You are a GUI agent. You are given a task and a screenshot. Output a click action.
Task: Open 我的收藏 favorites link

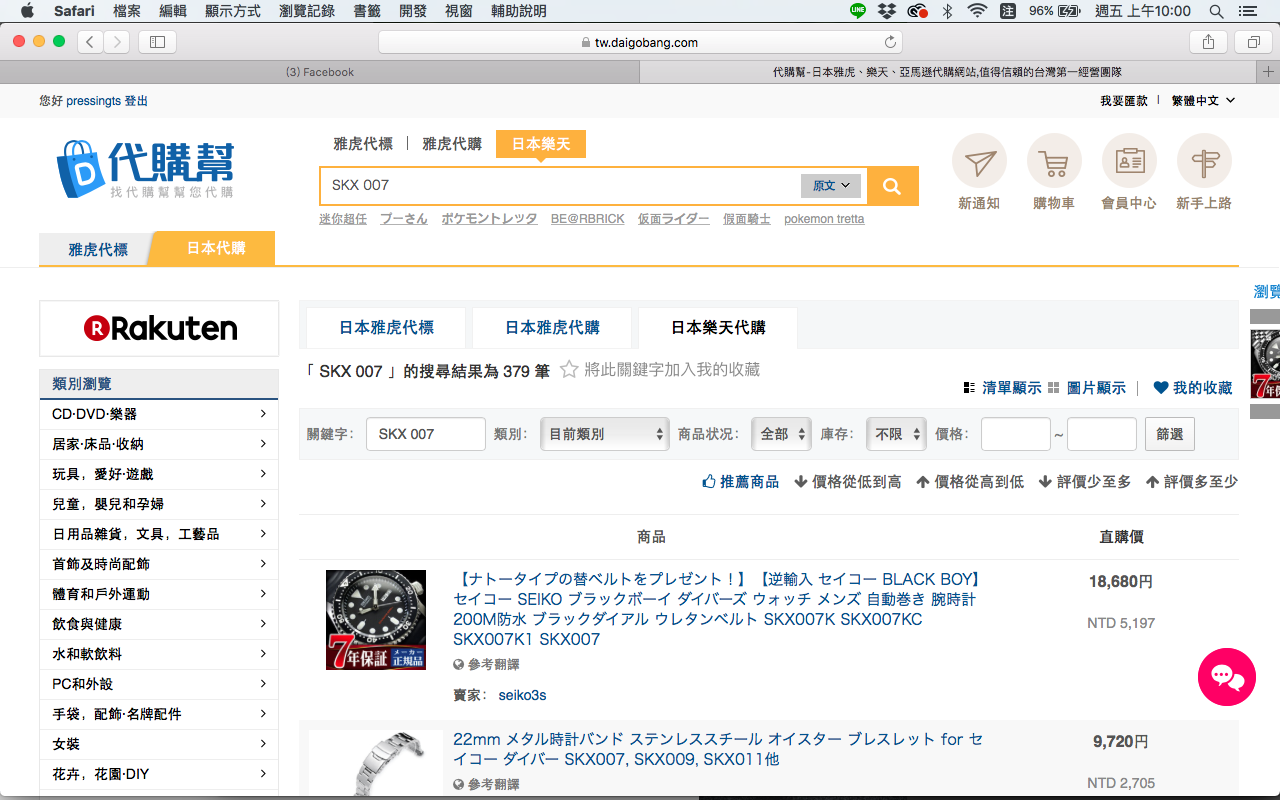tap(1193, 388)
